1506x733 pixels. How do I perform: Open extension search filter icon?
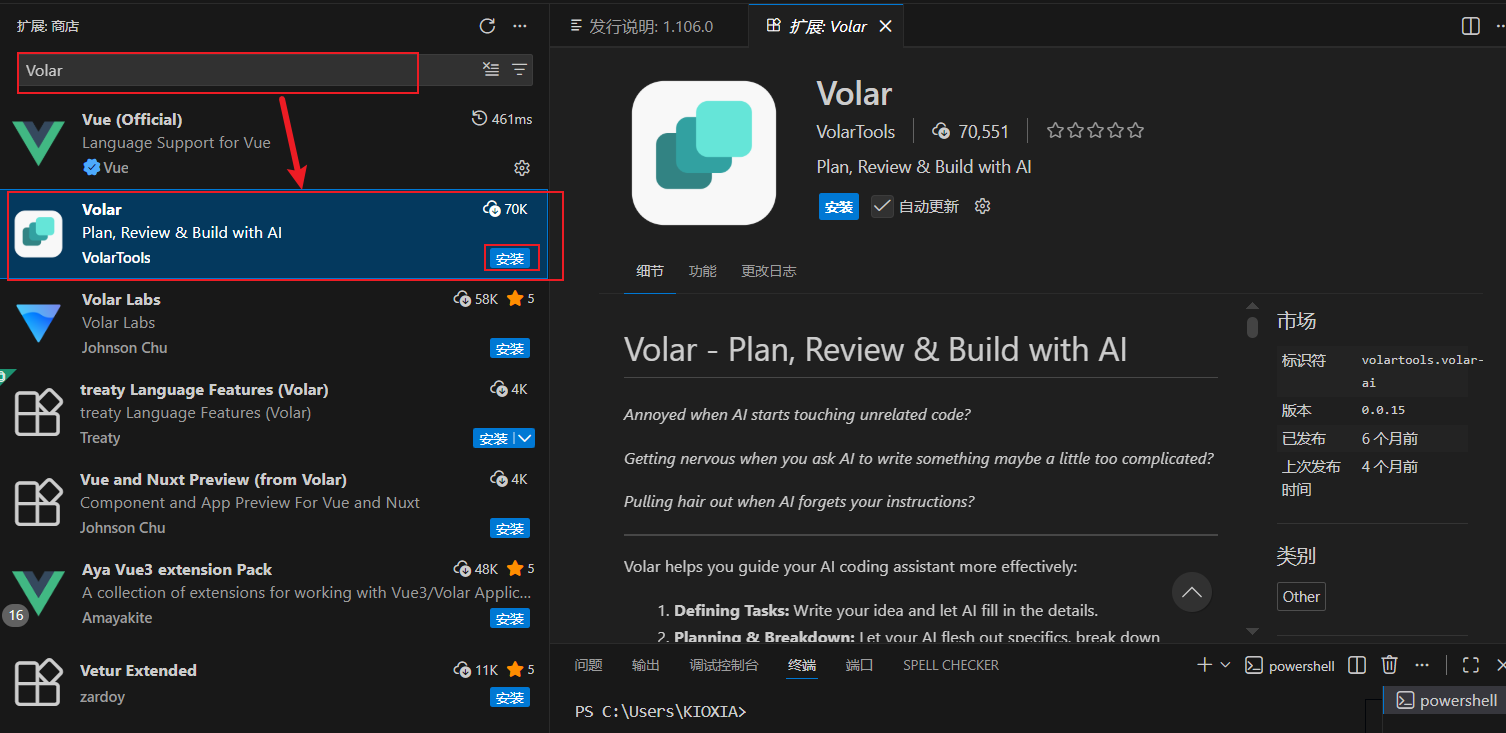tap(519, 69)
